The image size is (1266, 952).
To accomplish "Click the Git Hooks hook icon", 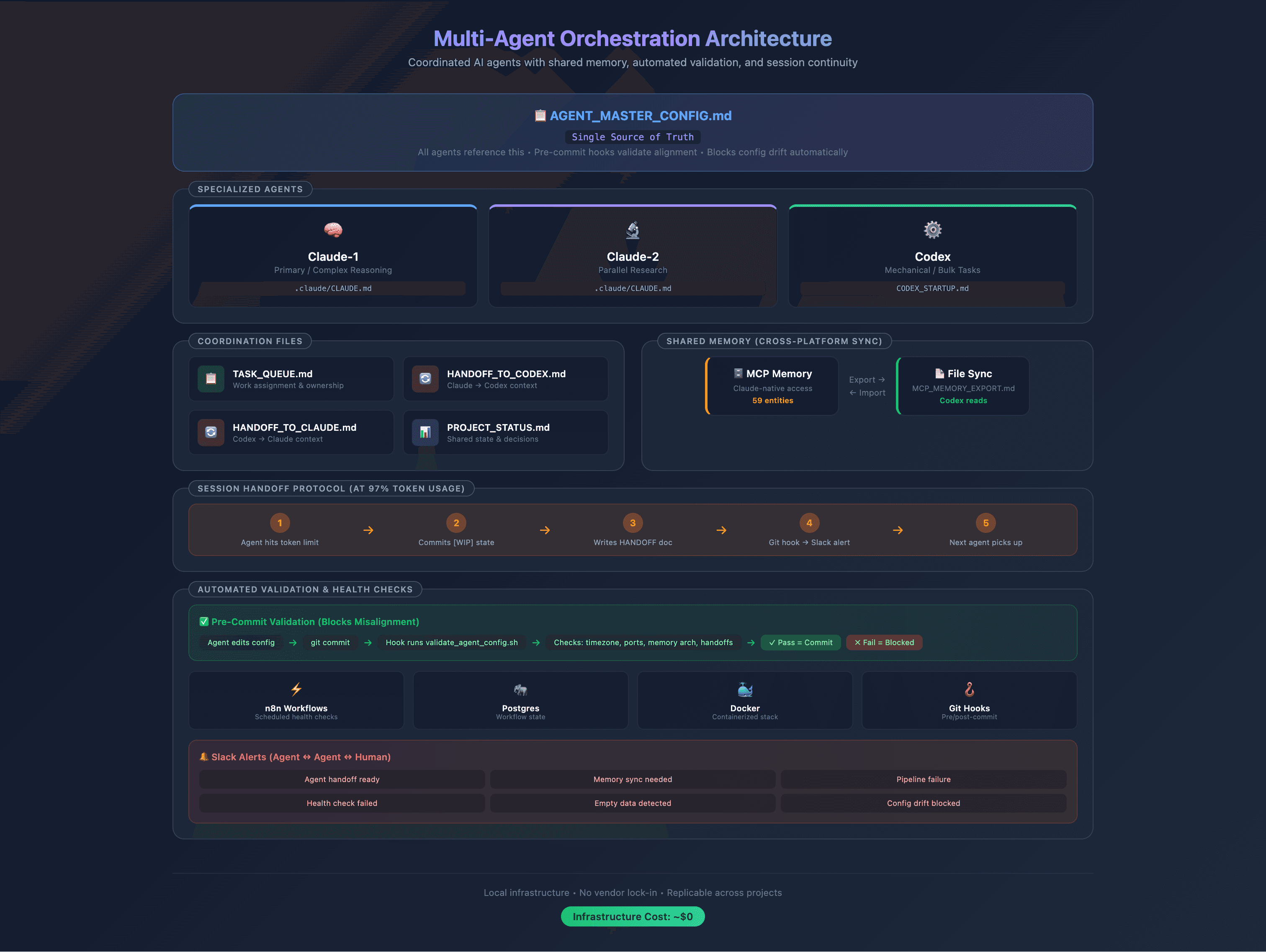I will point(969,689).
